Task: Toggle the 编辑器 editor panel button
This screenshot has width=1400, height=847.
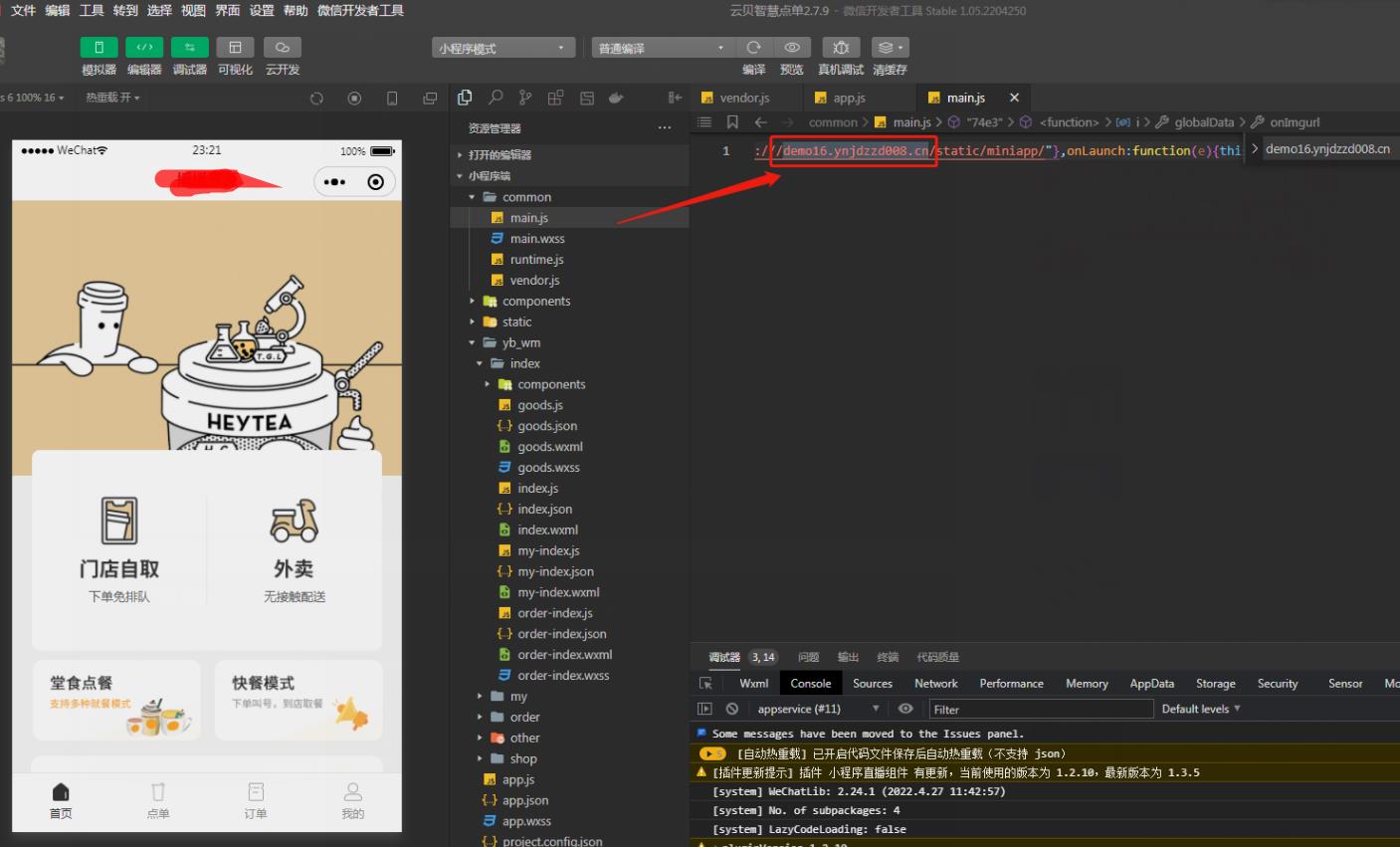Action: [144, 48]
